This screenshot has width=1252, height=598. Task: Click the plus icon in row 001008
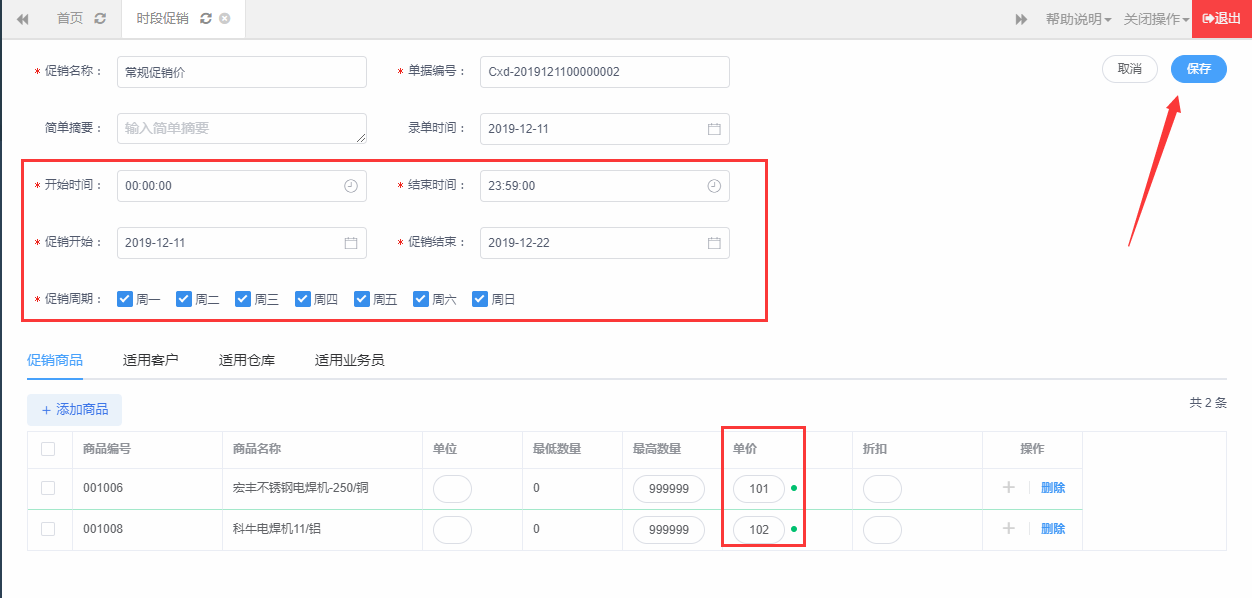[1008, 528]
